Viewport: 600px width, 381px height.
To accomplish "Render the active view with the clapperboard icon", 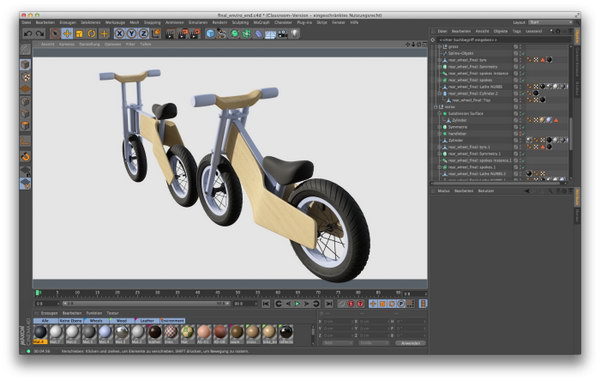I will (170, 34).
